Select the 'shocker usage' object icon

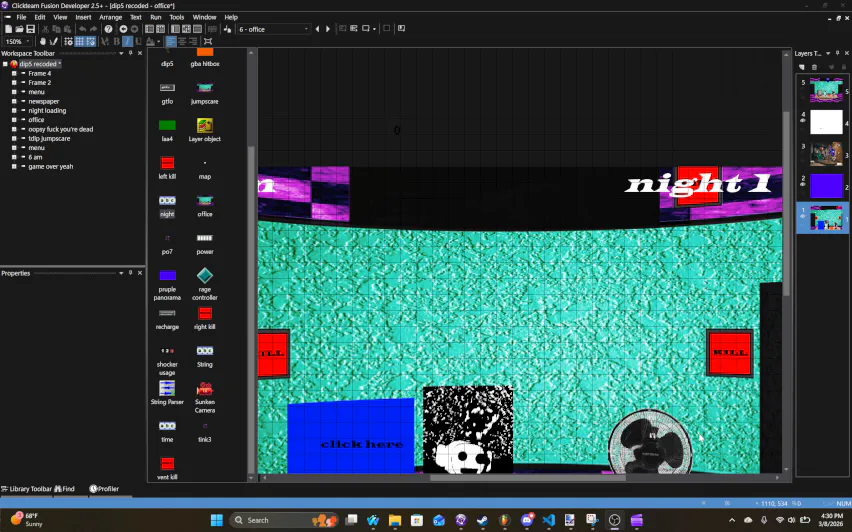[167, 351]
